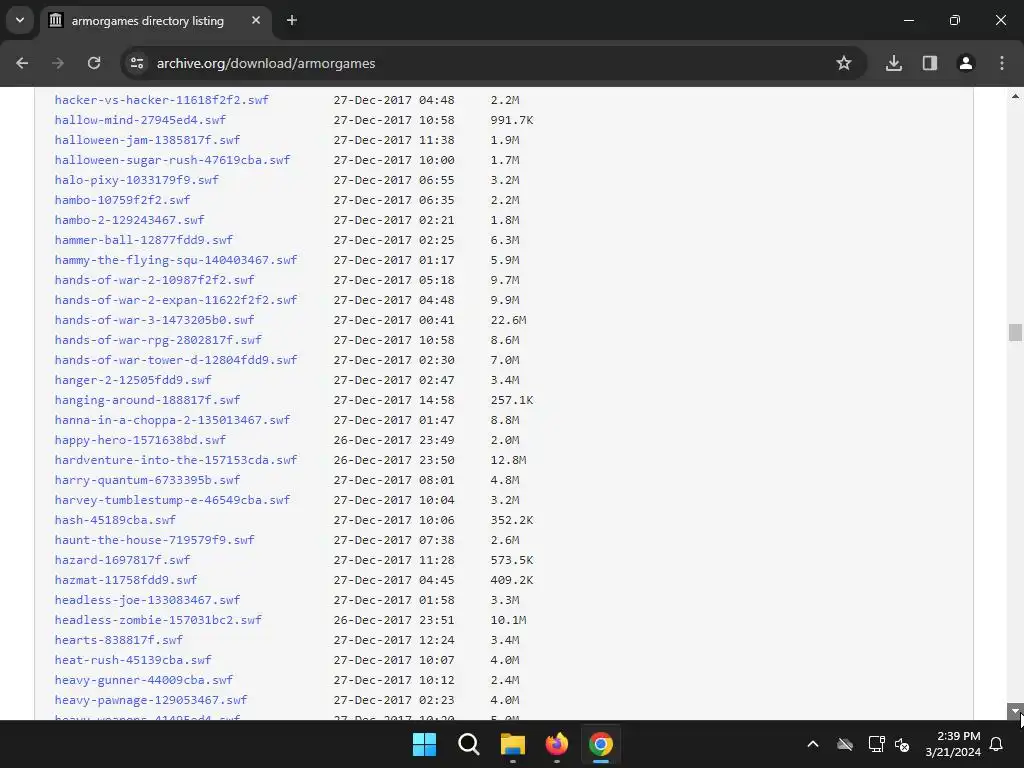Open hazard-1697817f.swf link

[x=123, y=560]
